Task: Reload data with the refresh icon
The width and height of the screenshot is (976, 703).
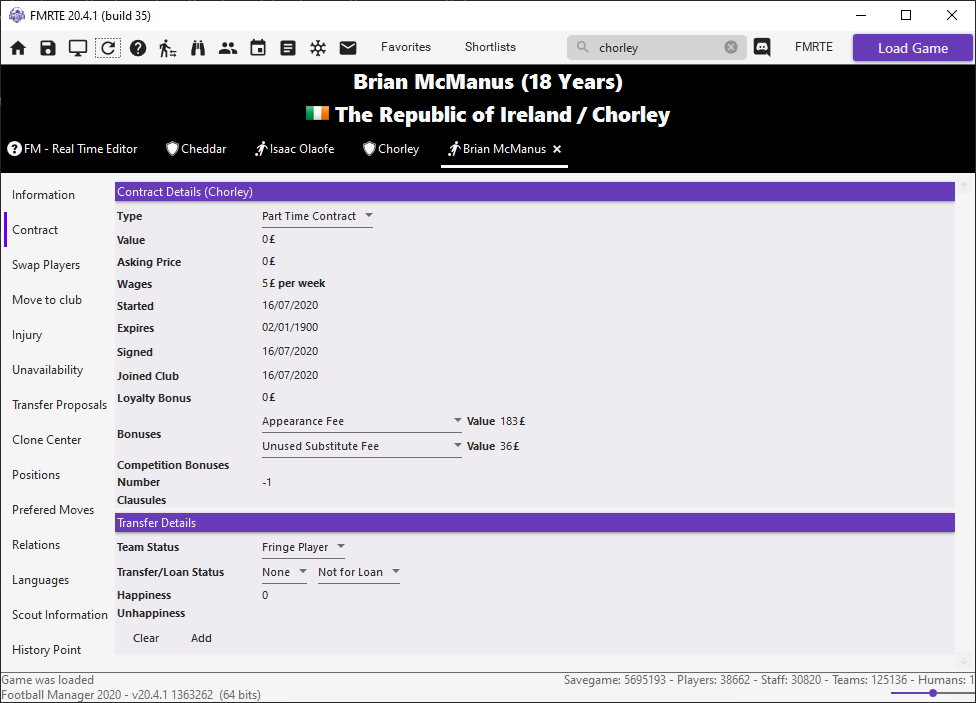Action: point(108,48)
